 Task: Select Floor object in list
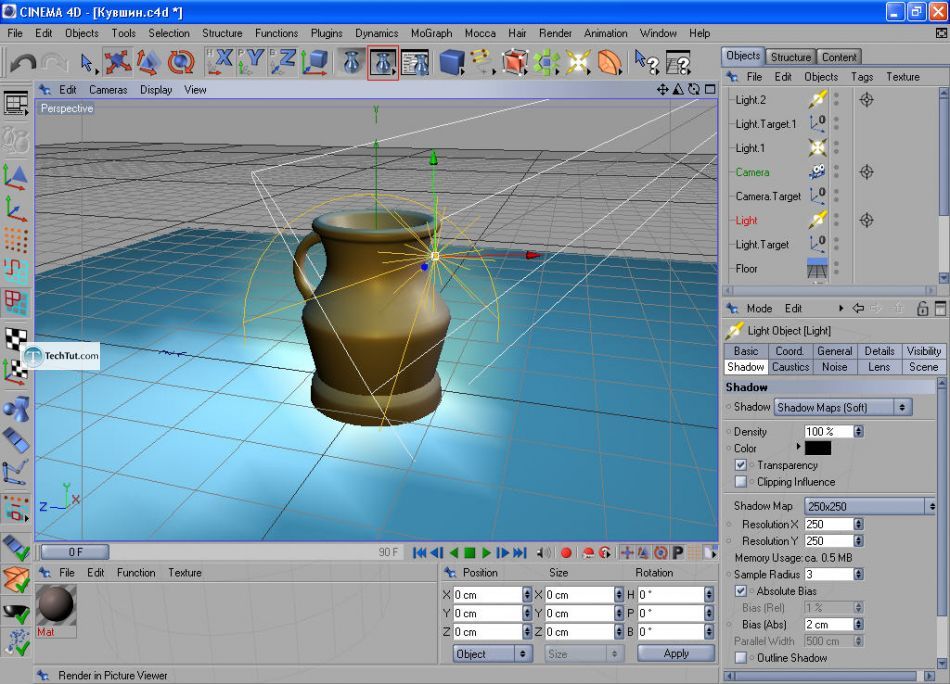(x=746, y=268)
